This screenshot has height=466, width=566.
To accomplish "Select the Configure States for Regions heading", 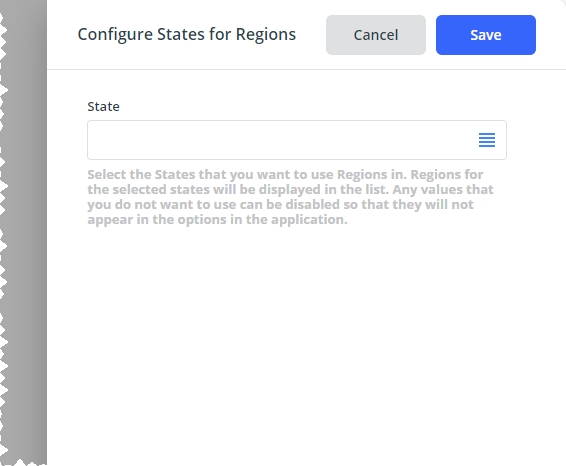I will click(x=187, y=35).
